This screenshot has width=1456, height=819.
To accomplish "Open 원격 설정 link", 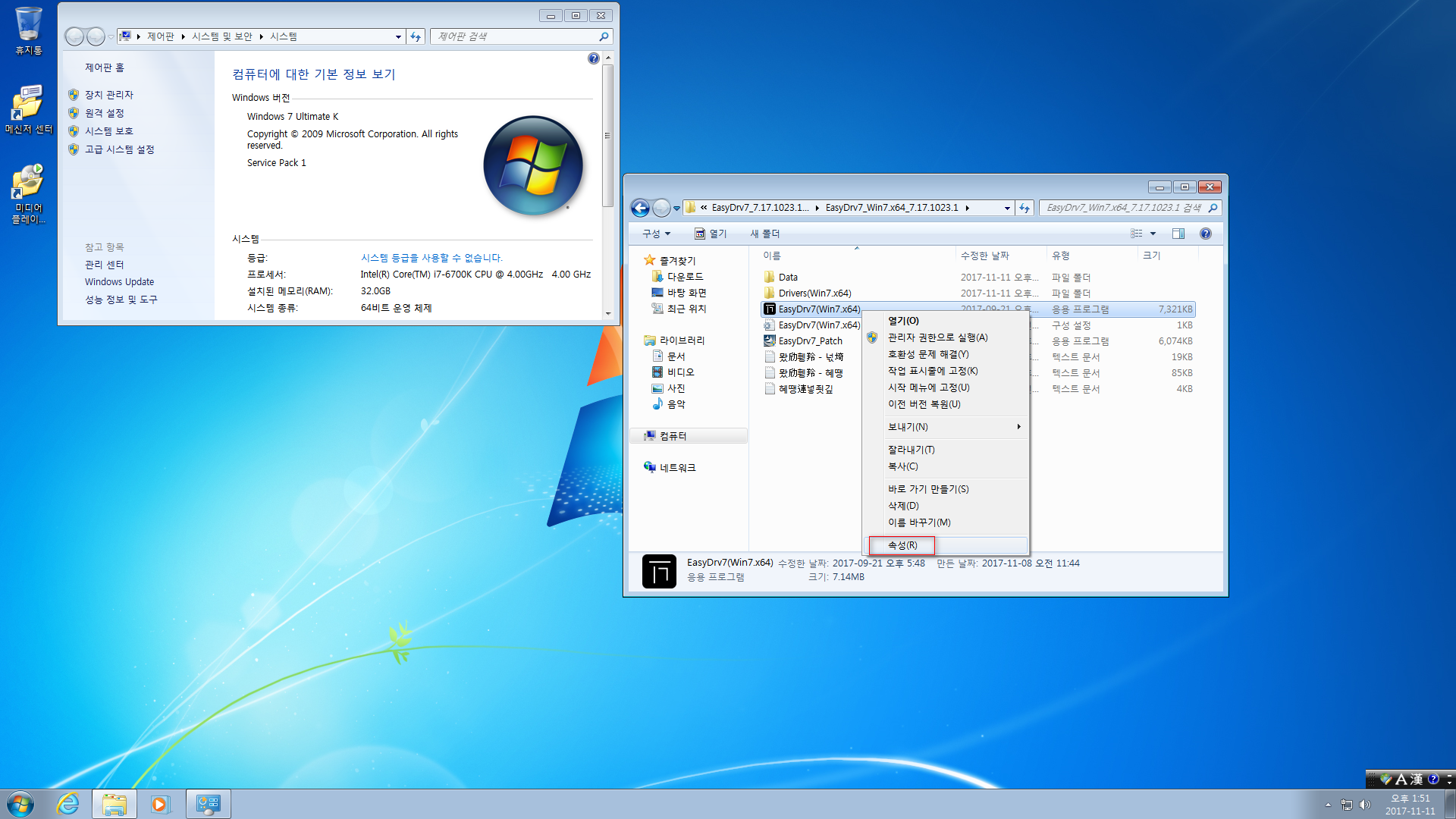I will 105,113.
